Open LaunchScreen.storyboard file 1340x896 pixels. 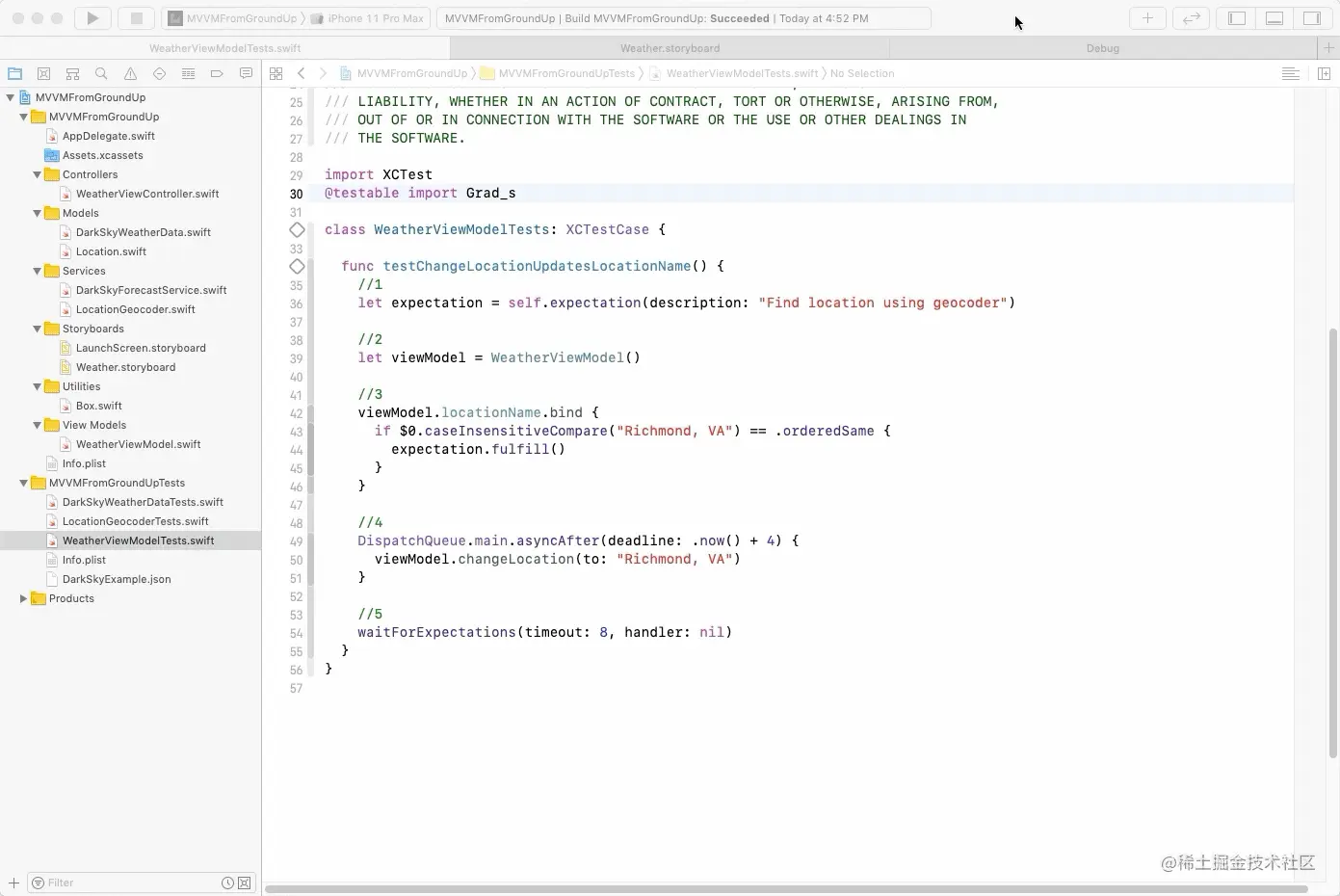pos(141,348)
